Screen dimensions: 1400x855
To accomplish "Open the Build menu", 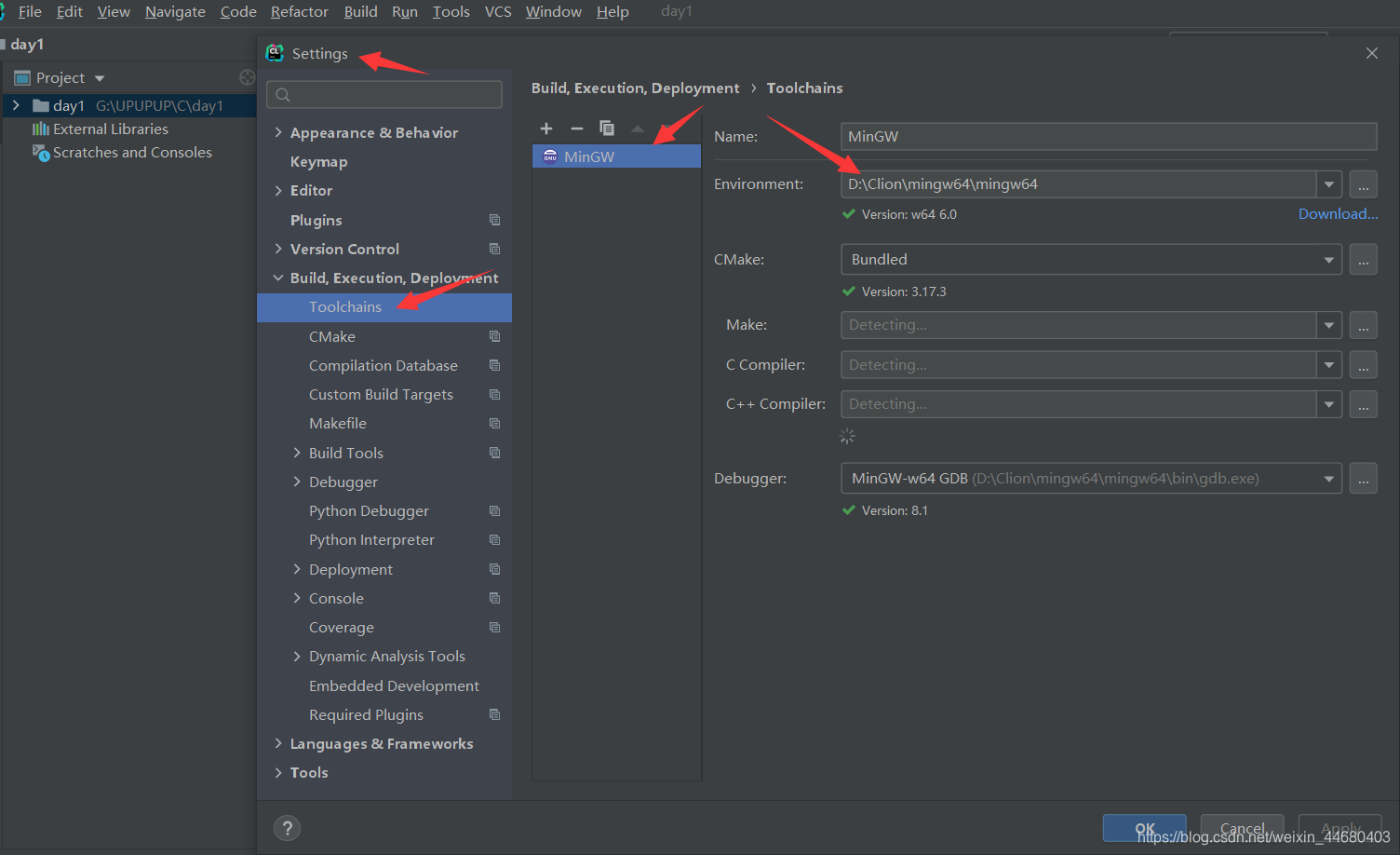I will [360, 11].
